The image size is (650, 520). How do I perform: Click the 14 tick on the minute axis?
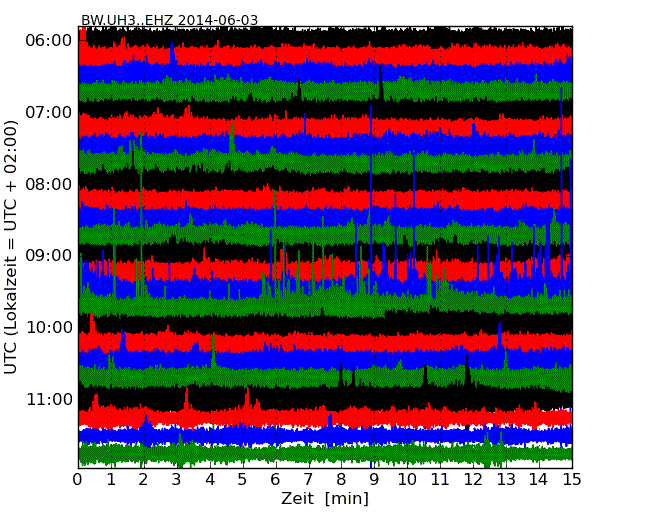click(x=538, y=479)
